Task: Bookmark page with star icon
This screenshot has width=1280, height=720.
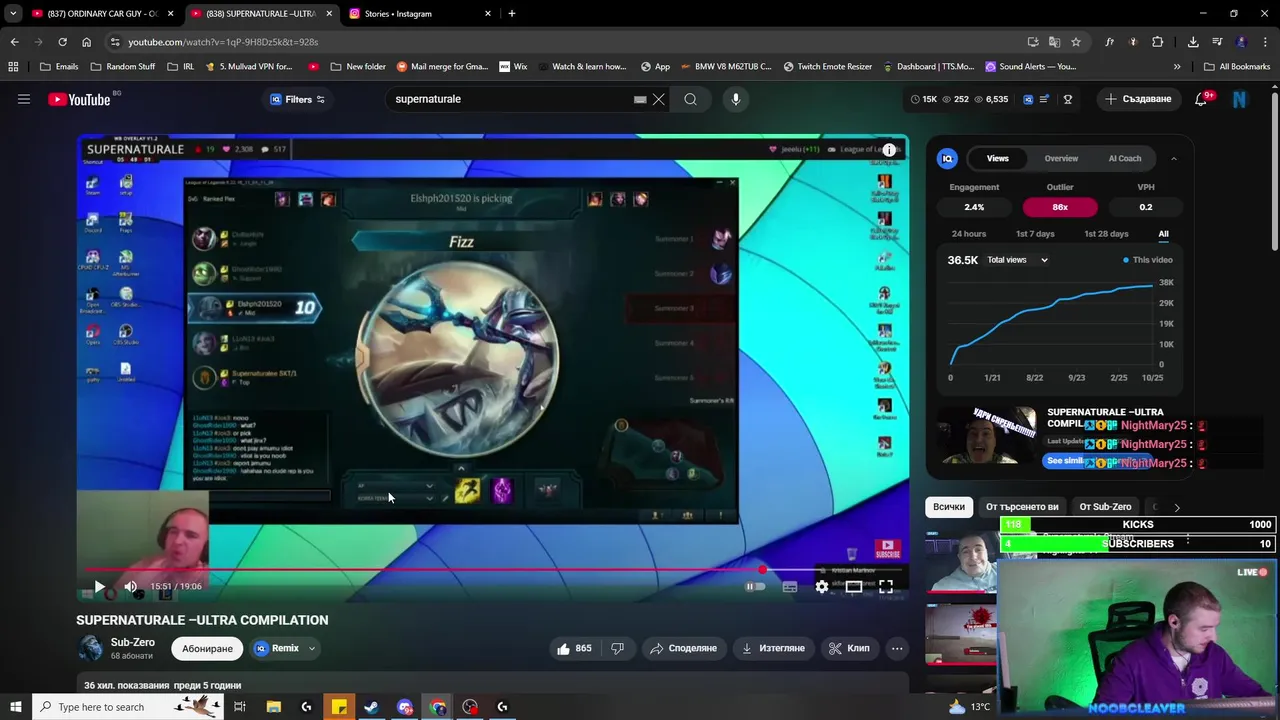Action: click(1075, 42)
